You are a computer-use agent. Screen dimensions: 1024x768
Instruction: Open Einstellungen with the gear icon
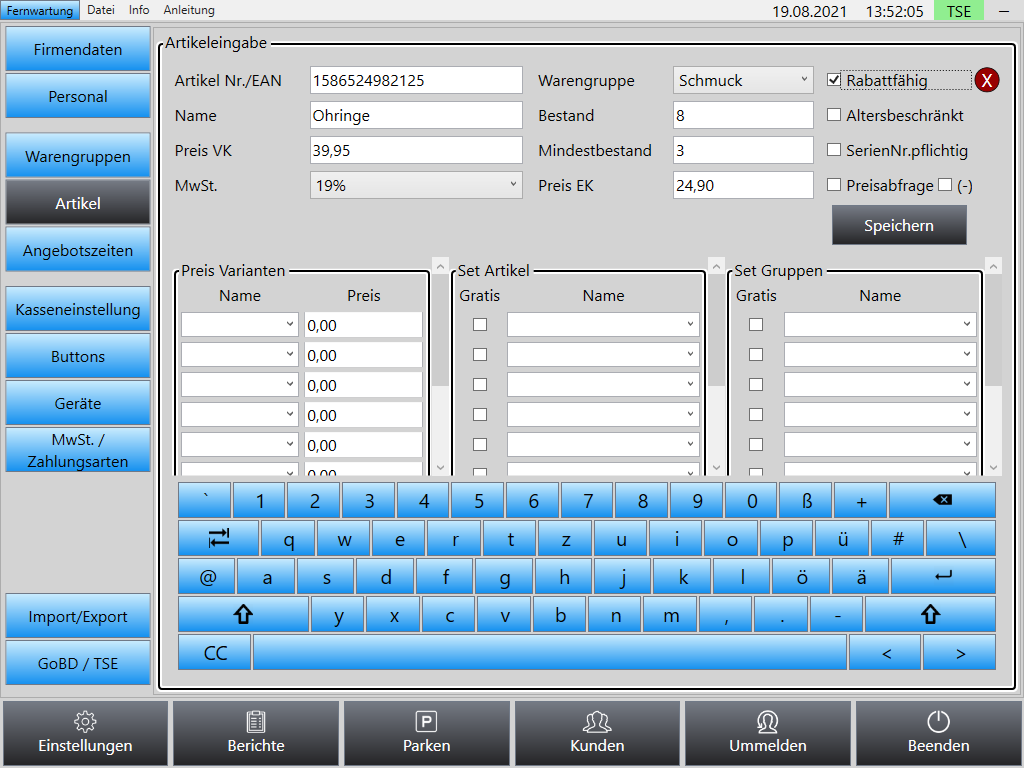click(85, 733)
